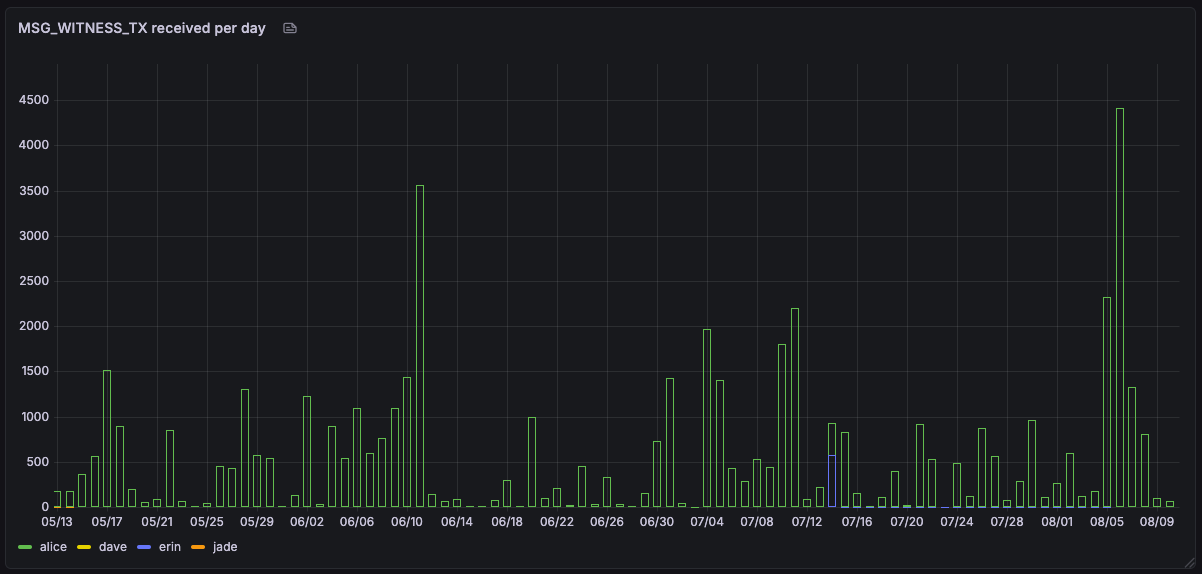Click the 05/21 x-axis date label
The height and width of the screenshot is (574, 1202).
[x=157, y=521]
